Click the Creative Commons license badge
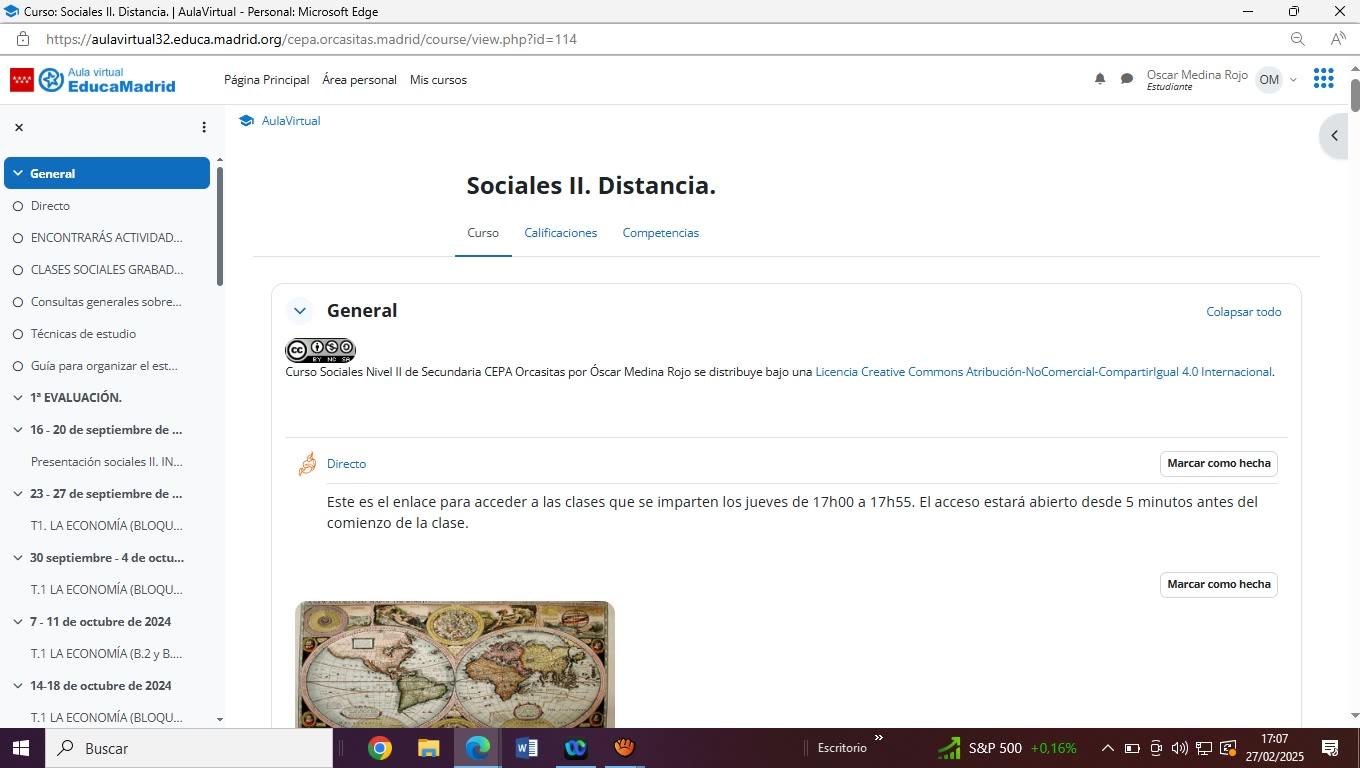Viewport: 1360px width, 768px height. point(320,350)
